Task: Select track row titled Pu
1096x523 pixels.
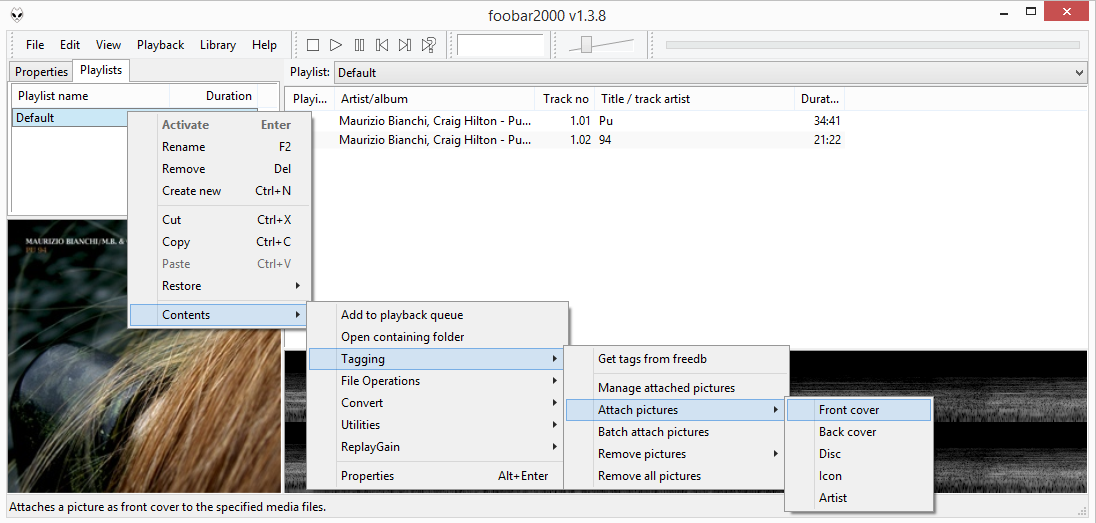Action: click(565, 120)
